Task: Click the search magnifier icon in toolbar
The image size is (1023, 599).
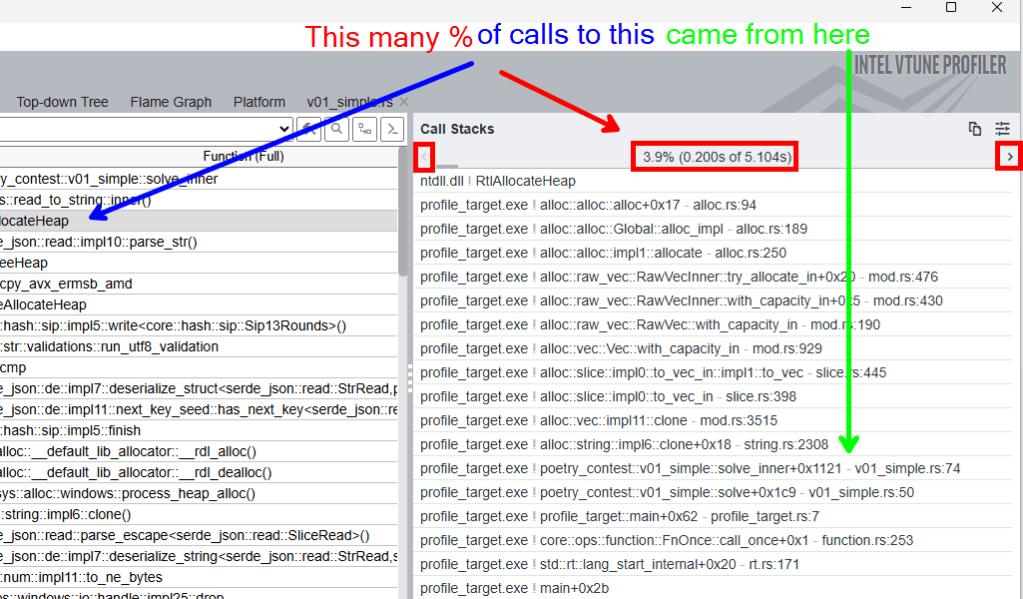Action: pyautogui.click(x=337, y=129)
